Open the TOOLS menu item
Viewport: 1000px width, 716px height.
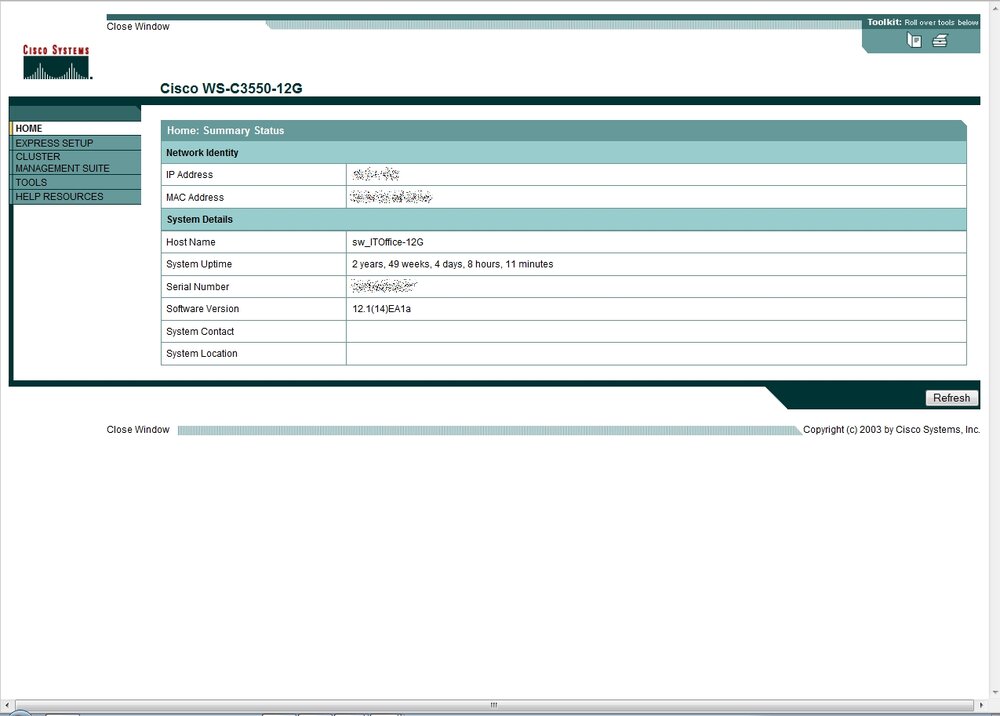pyautogui.click(x=76, y=182)
